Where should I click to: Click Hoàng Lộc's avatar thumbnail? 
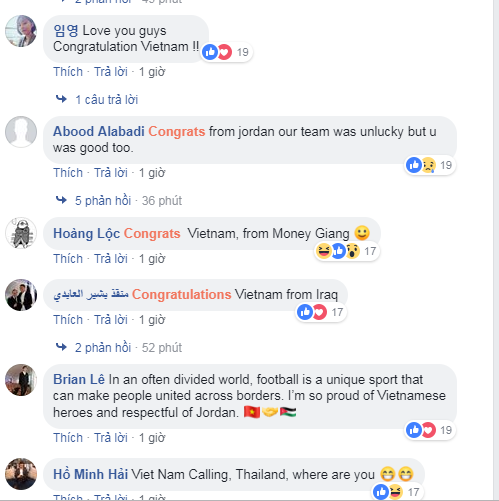[21, 233]
